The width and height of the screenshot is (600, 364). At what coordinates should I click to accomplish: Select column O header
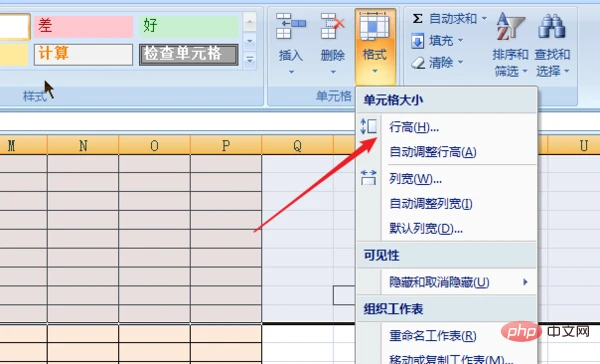coord(154,145)
